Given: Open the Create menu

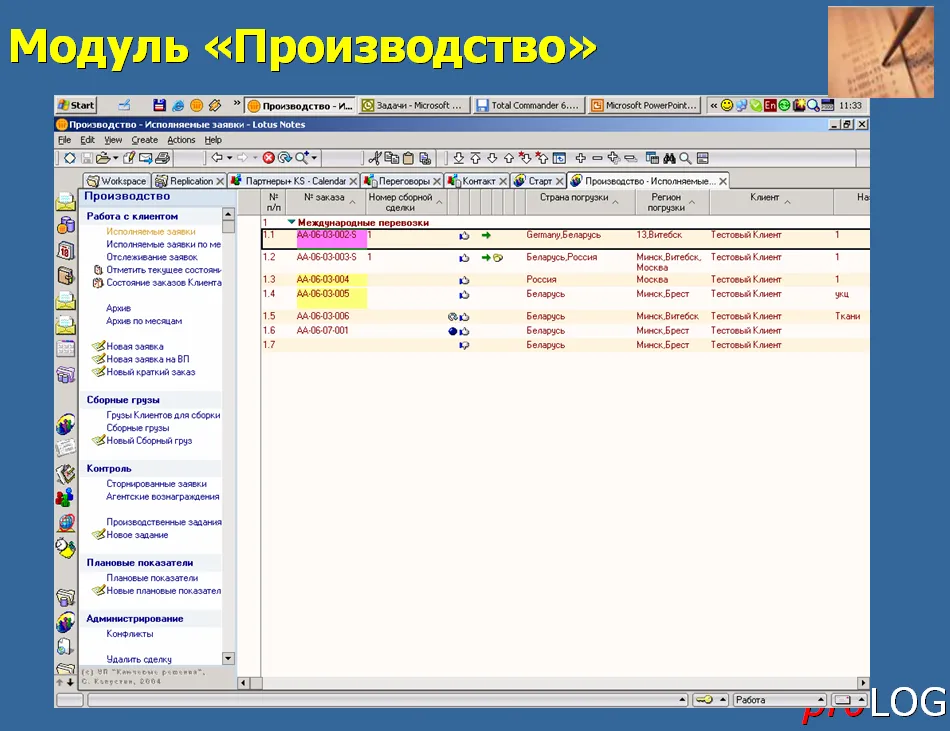Looking at the screenshot, I should (145, 140).
